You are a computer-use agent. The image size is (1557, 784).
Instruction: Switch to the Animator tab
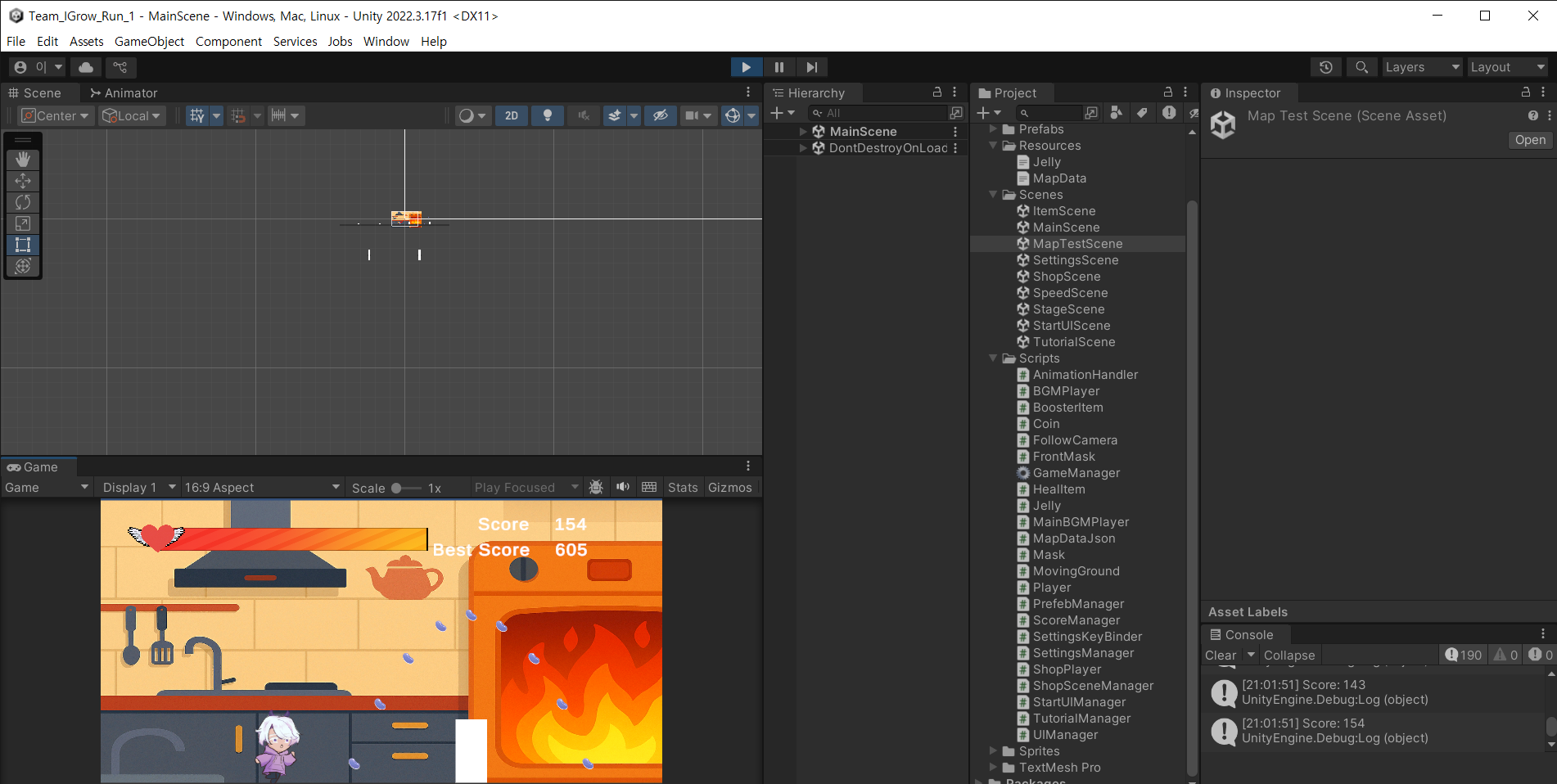point(124,93)
